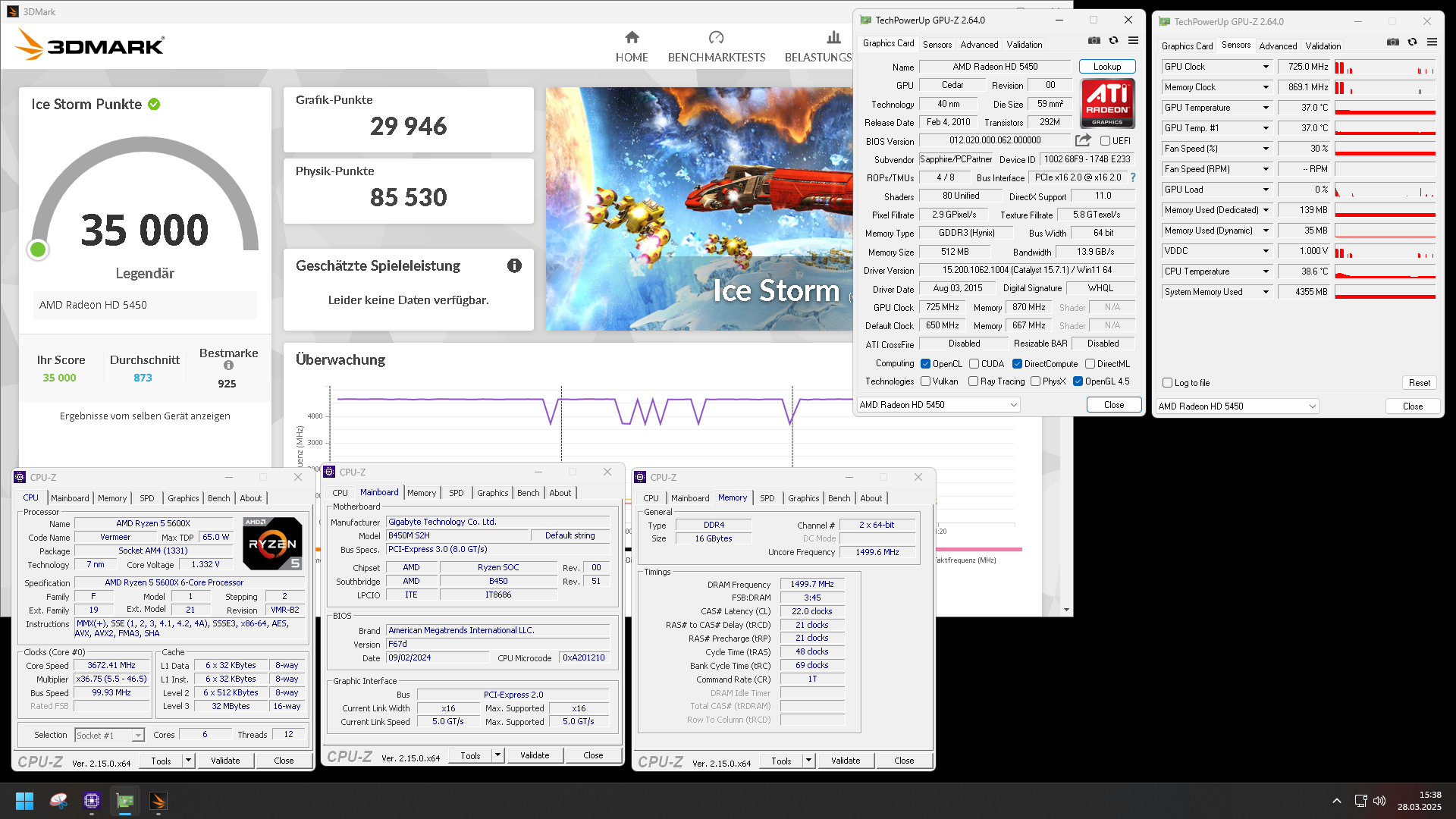The image size is (1456, 819).
Task: Take screenshot in GPU-Z Graphics Card window
Action: [x=1094, y=41]
